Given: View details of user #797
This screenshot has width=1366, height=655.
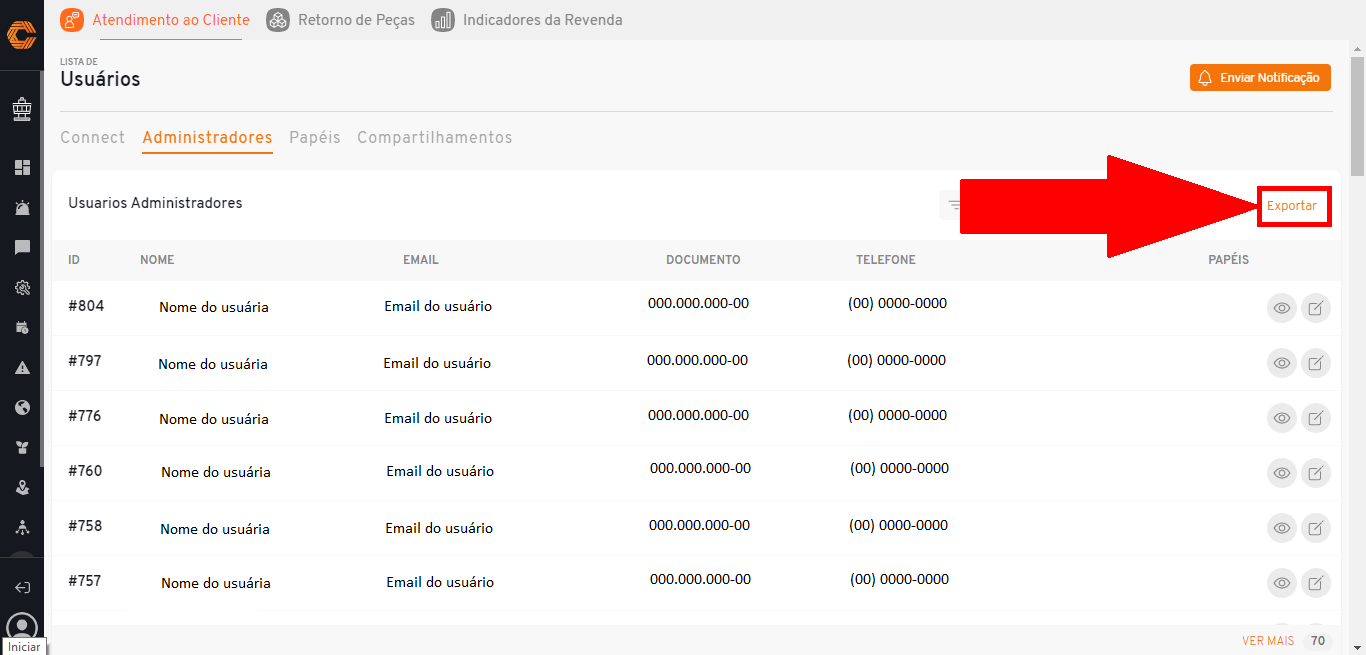Looking at the screenshot, I should [1281, 363].
